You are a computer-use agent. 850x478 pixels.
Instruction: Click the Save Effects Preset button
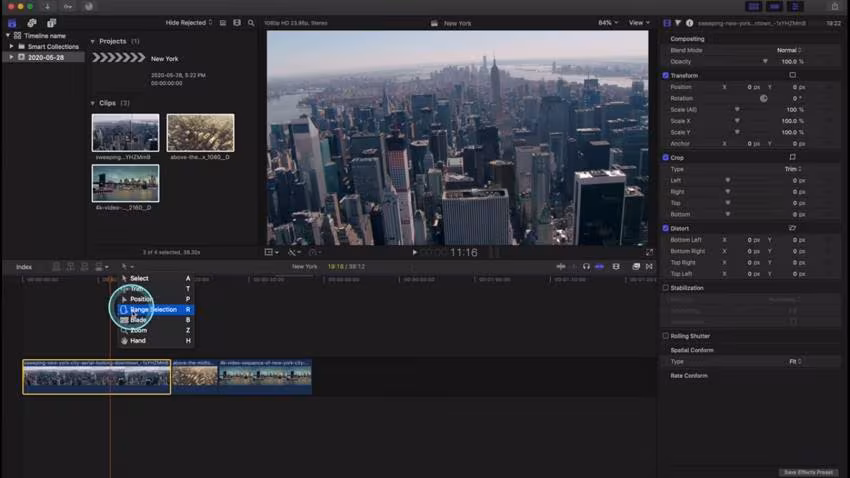coord(808,472)
